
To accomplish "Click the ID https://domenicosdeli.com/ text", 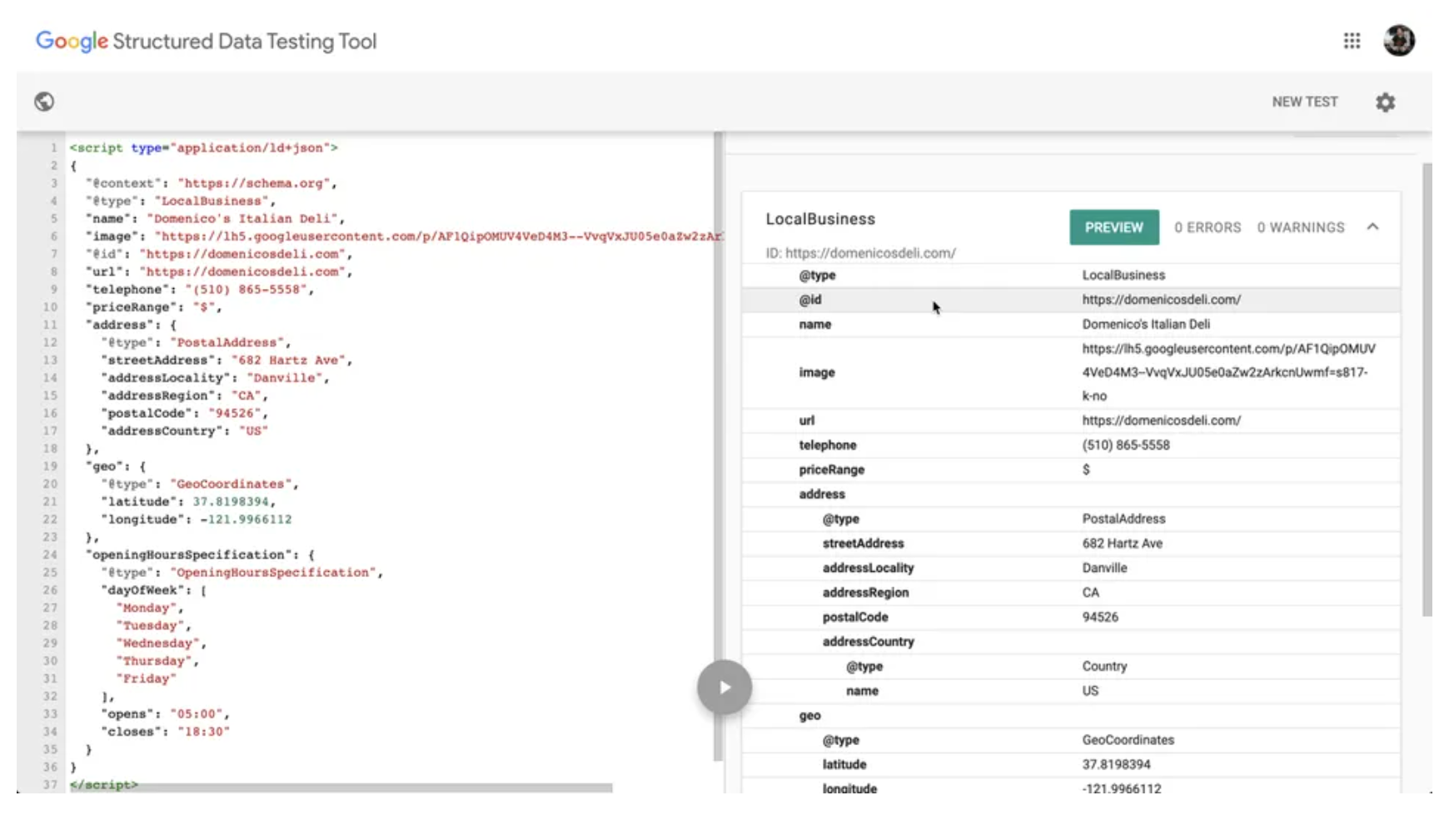I will (x=860, y=253).
